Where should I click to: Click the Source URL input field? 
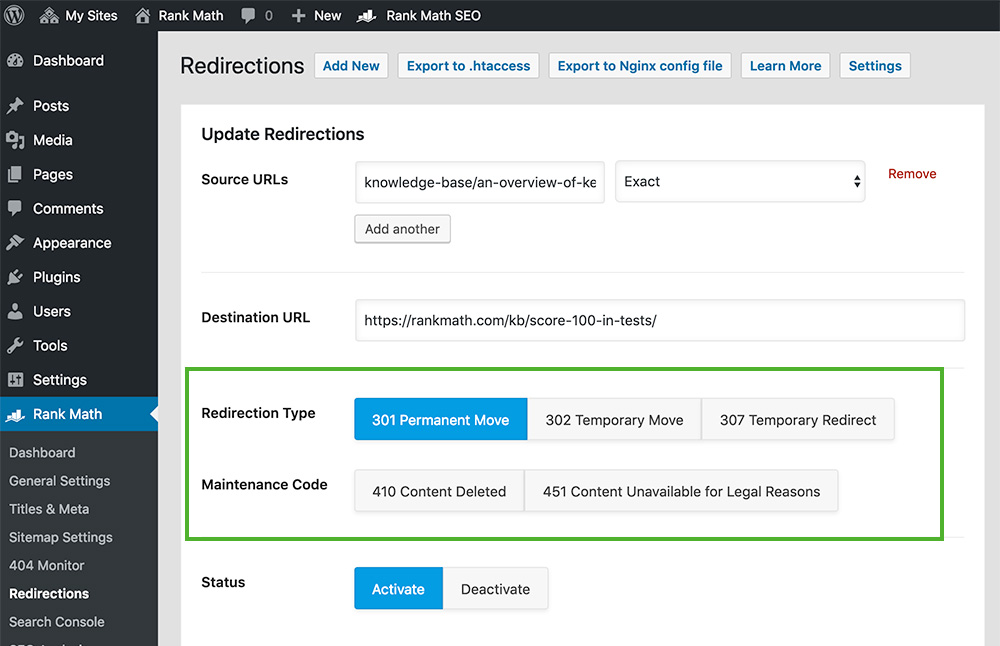[x=480, y=182]
